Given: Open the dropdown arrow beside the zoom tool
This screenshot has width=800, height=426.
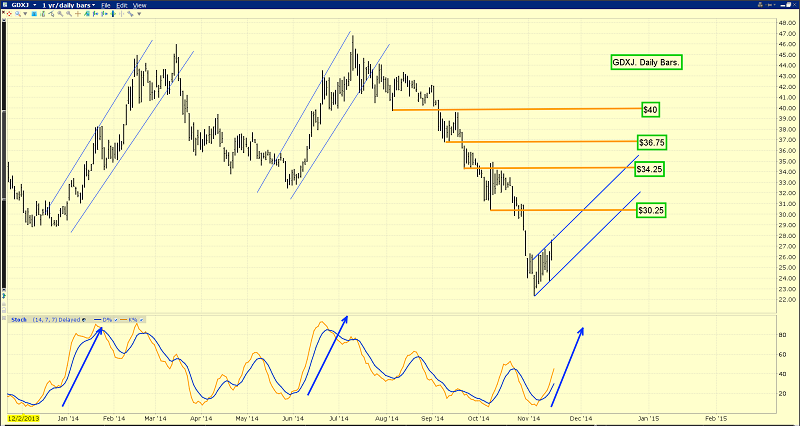Looking at the screenshot, I should point(26,14).
